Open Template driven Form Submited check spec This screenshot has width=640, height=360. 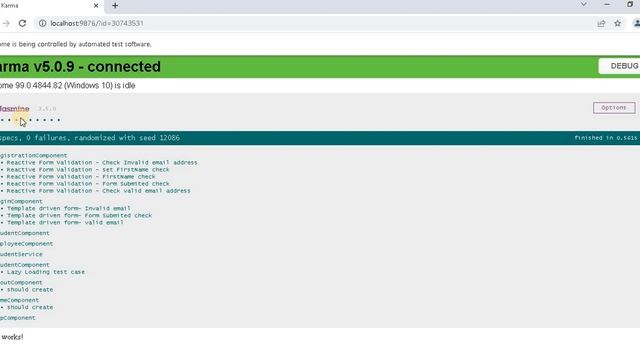79,216
